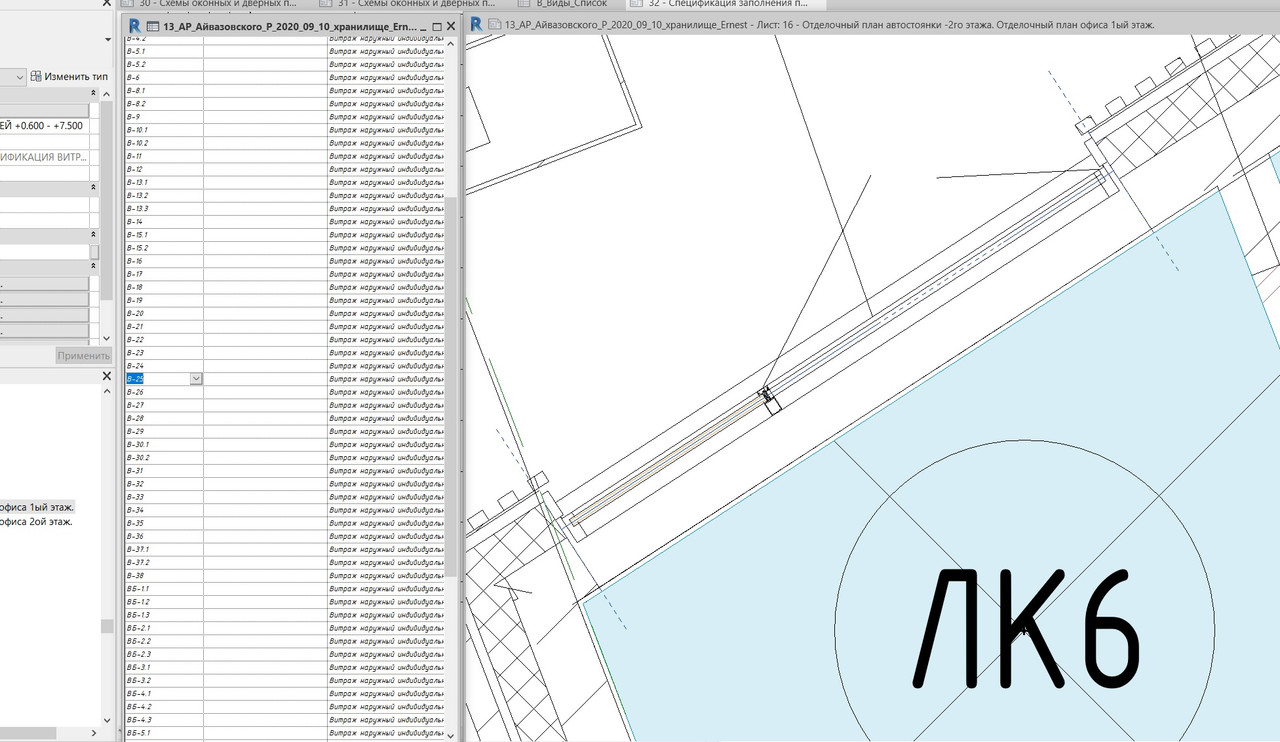
Task: Select the В-27 row cell
Action: 164,405
